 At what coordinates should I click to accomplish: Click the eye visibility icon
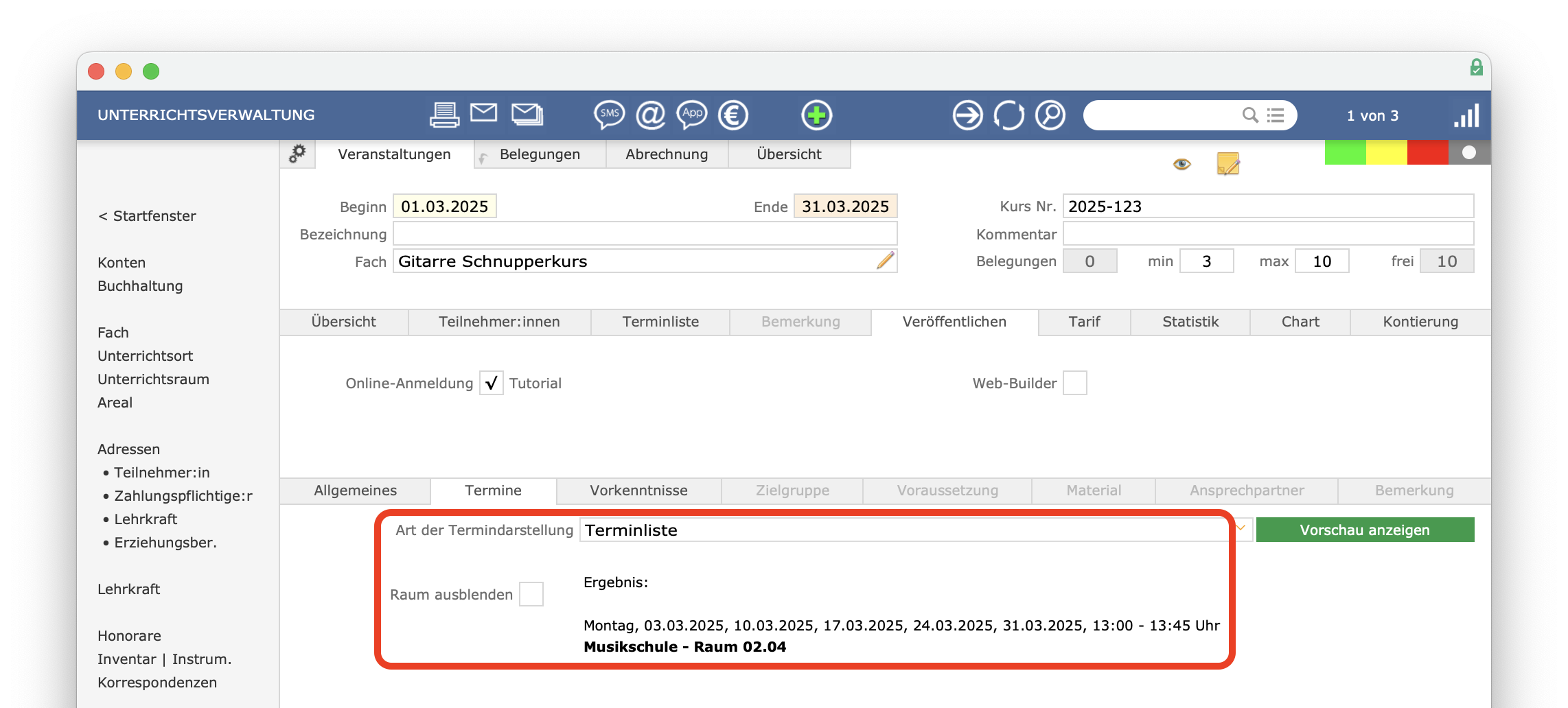click(1181, 164)
